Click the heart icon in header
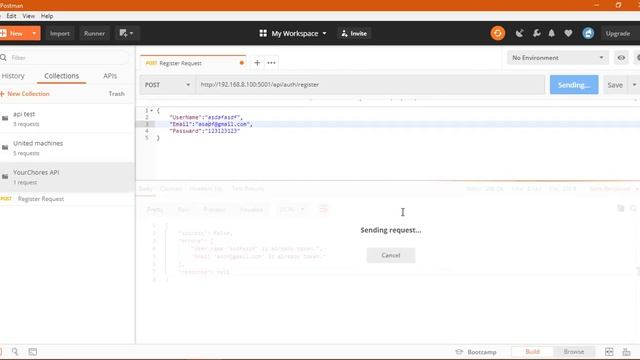 click(x=568, y=33)
